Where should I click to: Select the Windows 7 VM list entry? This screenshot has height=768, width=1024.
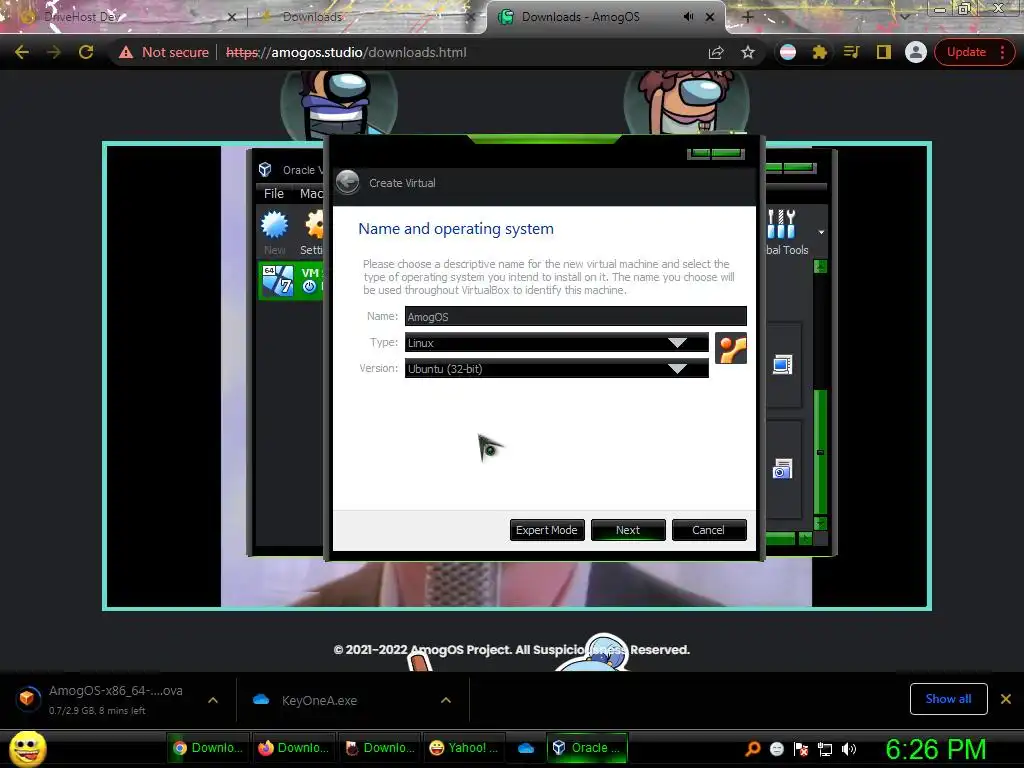pos(291,281)
